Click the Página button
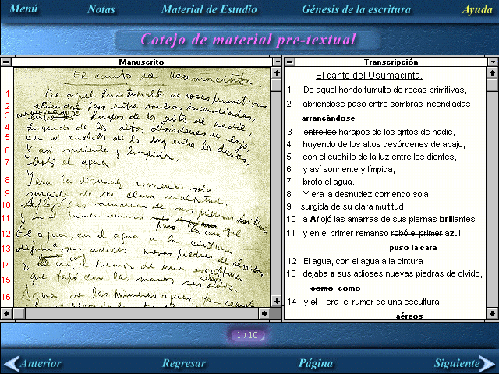The image size is (499, 374). (x=316, y=363)
